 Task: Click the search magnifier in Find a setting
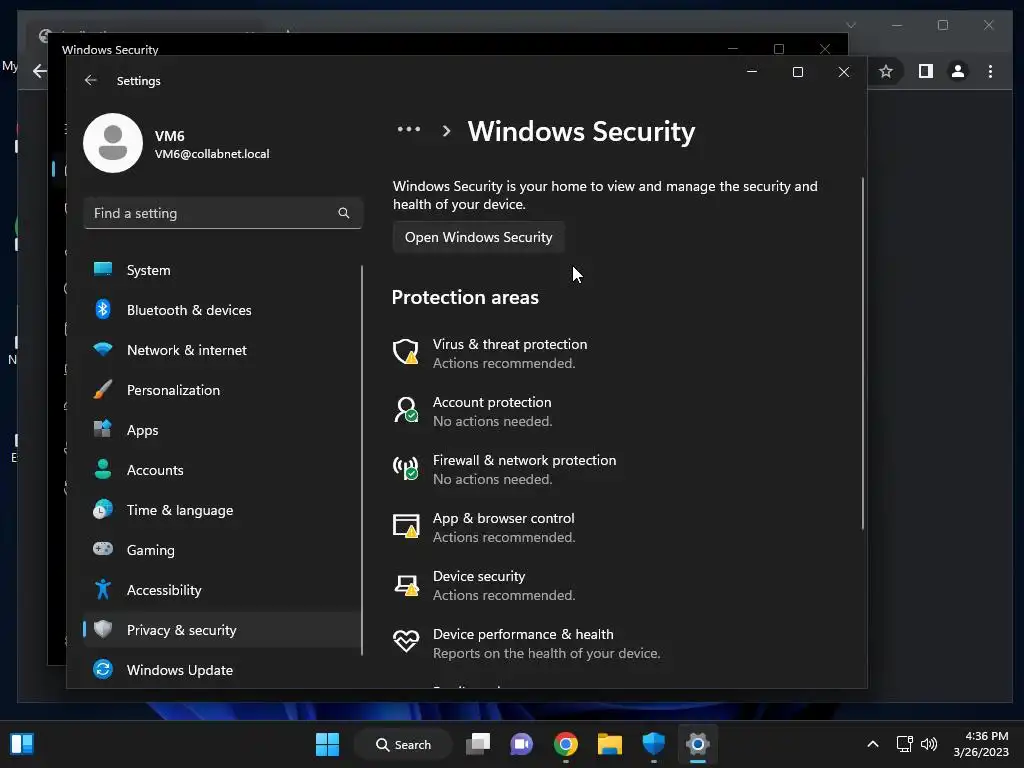344,213
